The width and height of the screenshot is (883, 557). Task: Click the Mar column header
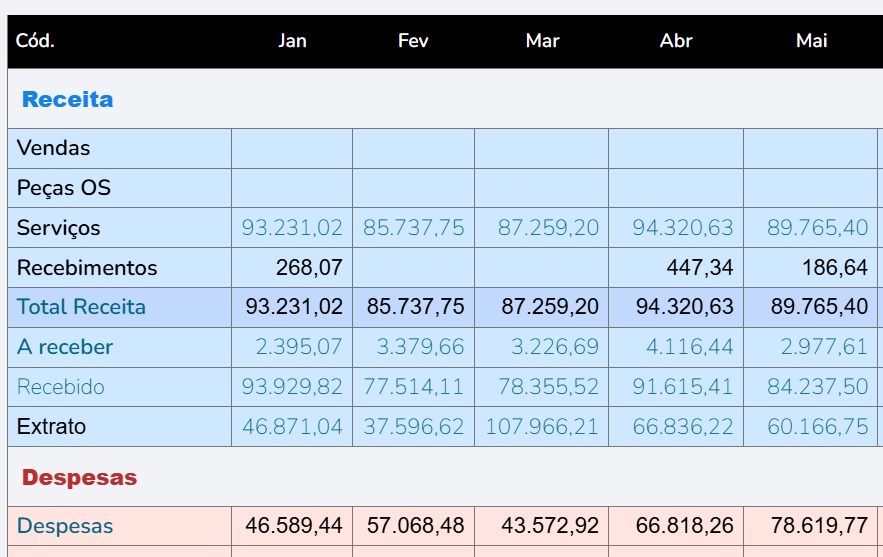(542, 41)
